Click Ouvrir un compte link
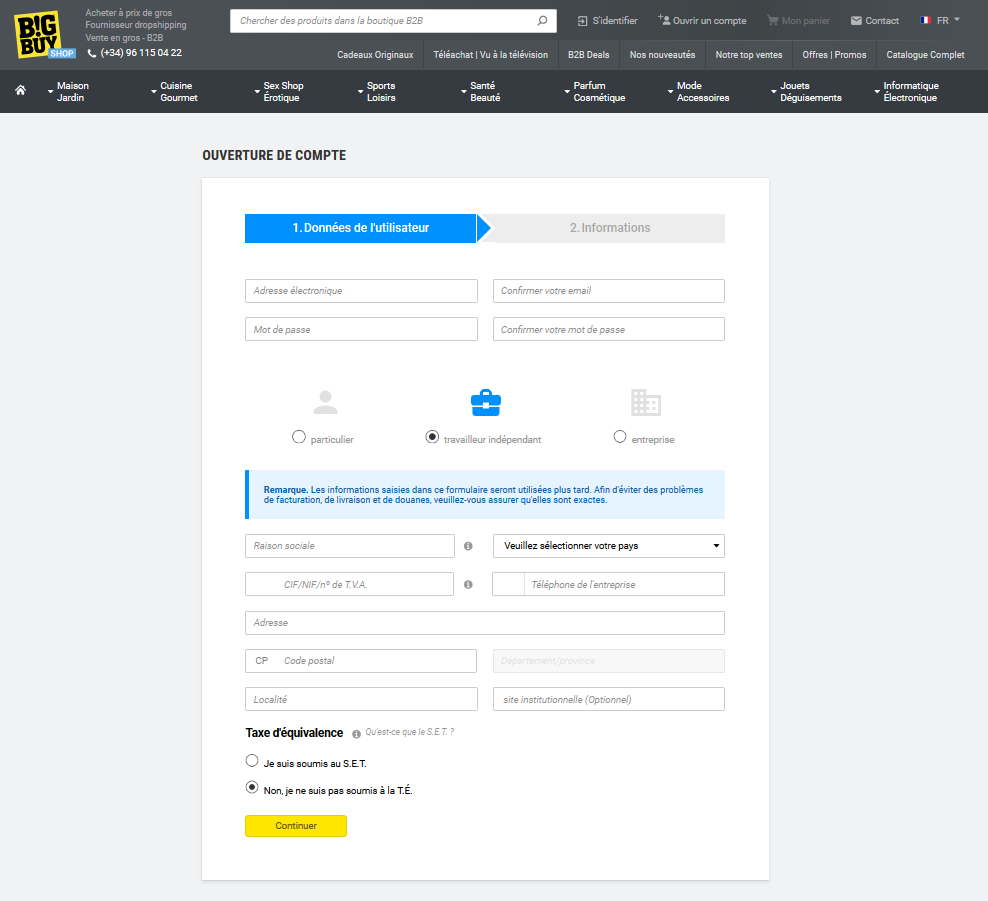 pos(702,21)
